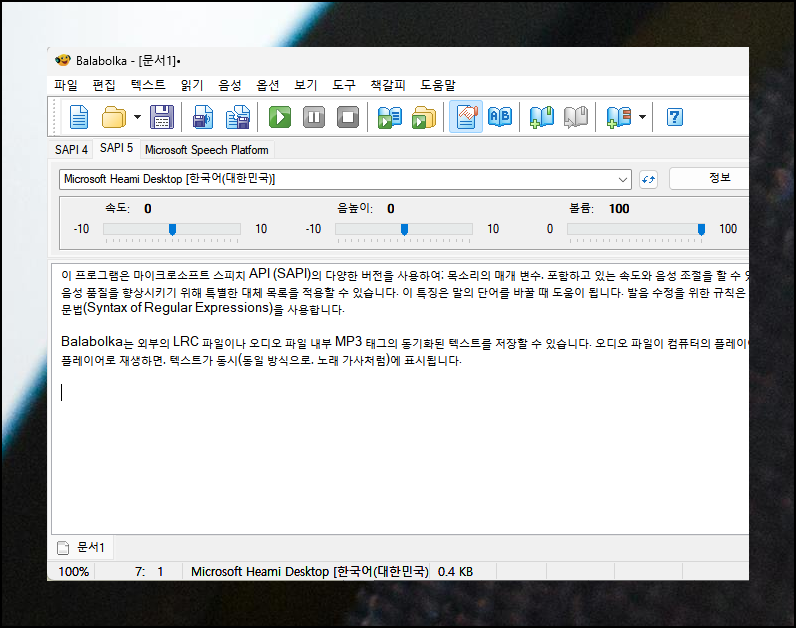
Task: Toggle the spell check icon
Action: point(466,117)
